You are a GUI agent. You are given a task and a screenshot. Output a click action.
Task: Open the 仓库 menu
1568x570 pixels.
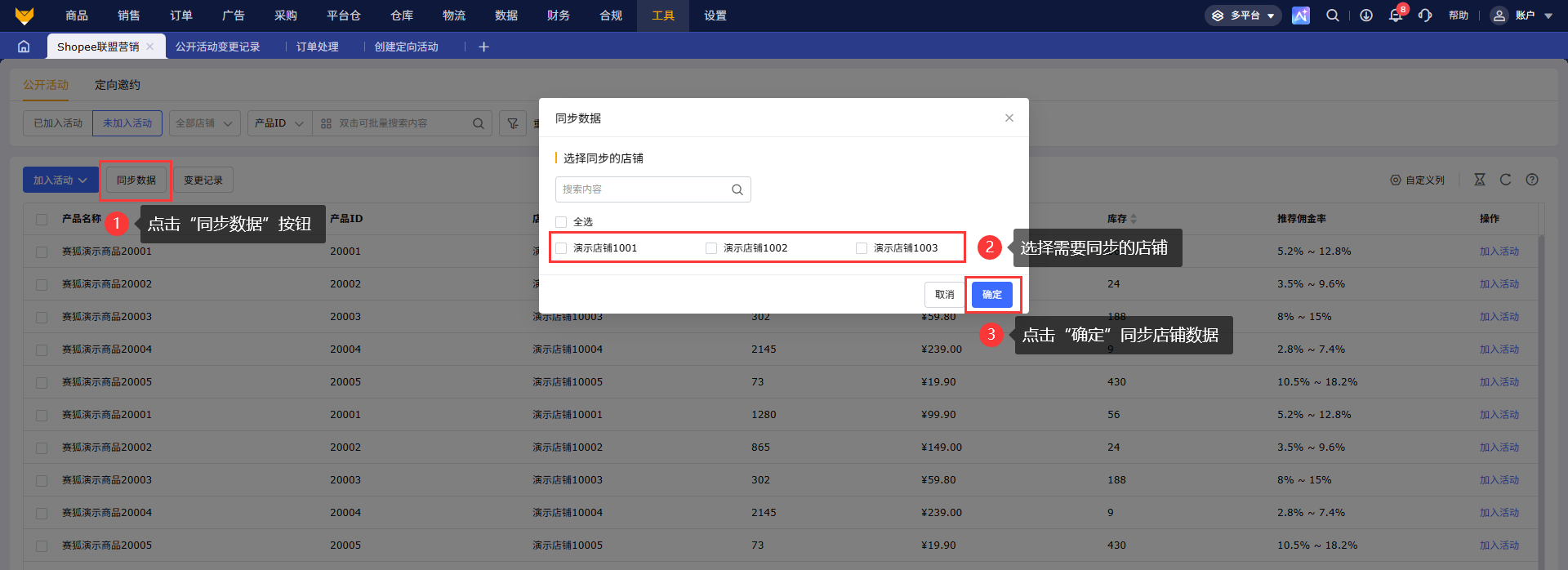(x=402, y=16)
